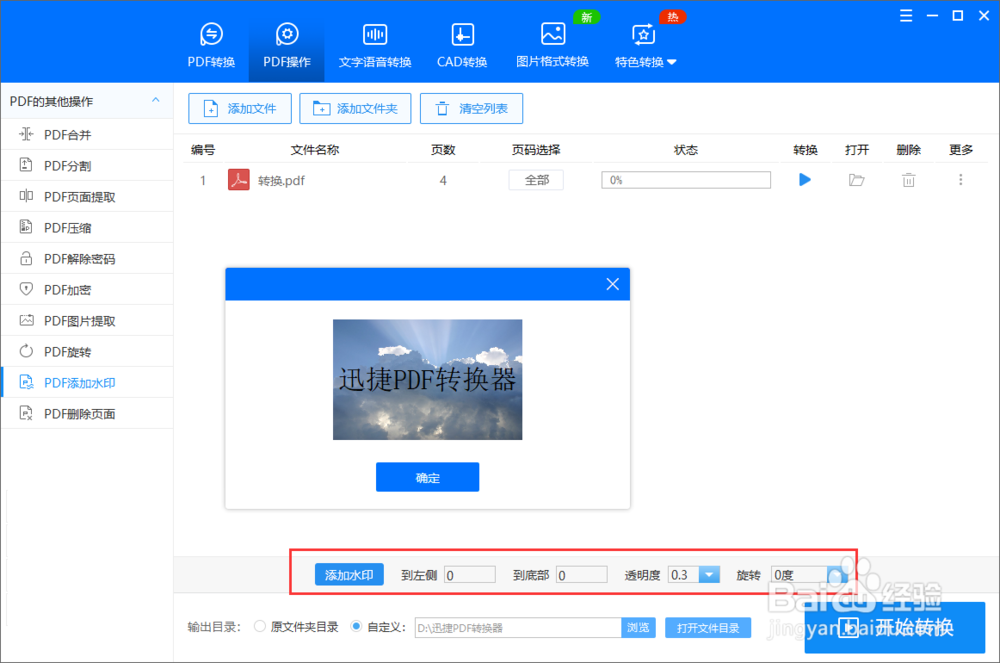Viewport: 1000px width, 663px height.
Task: Select the 原文件夹目录 radio button
Action: pos(260,627)
